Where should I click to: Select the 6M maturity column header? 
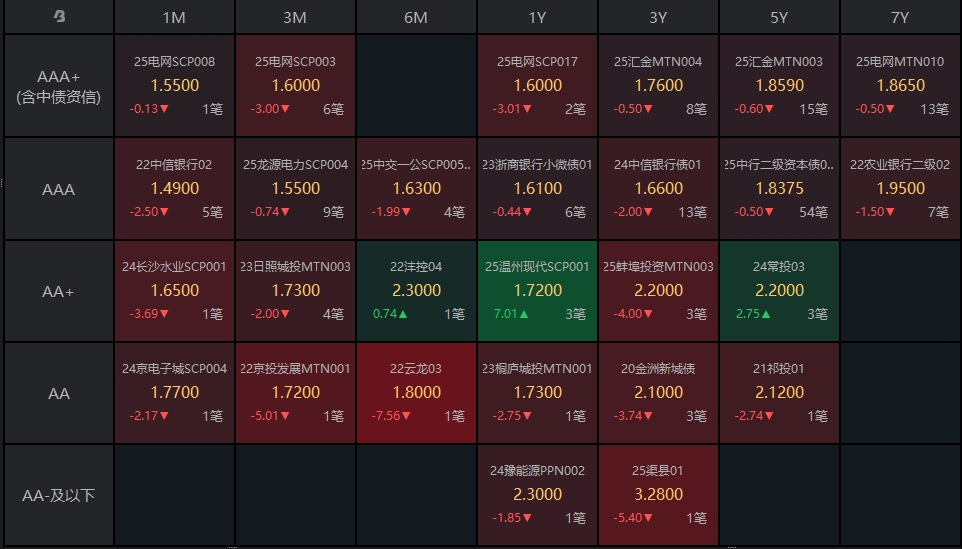coord(416,17)
